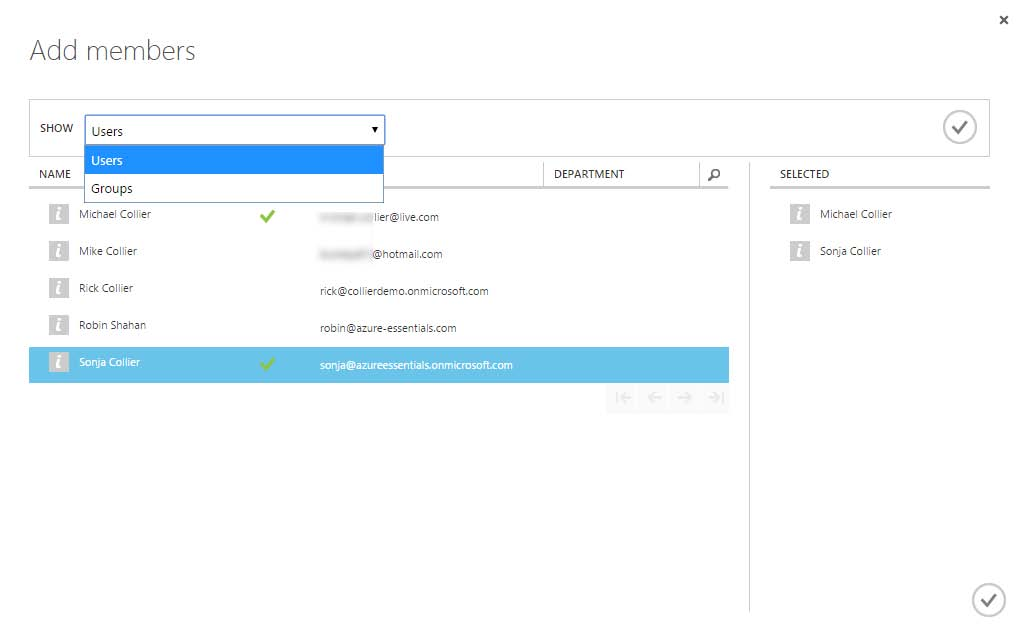This screenshot has width=1022, height=637.
Task: Collapse the Show dropdown arrow
Action: pyautogui.click(x=375, y=130)
